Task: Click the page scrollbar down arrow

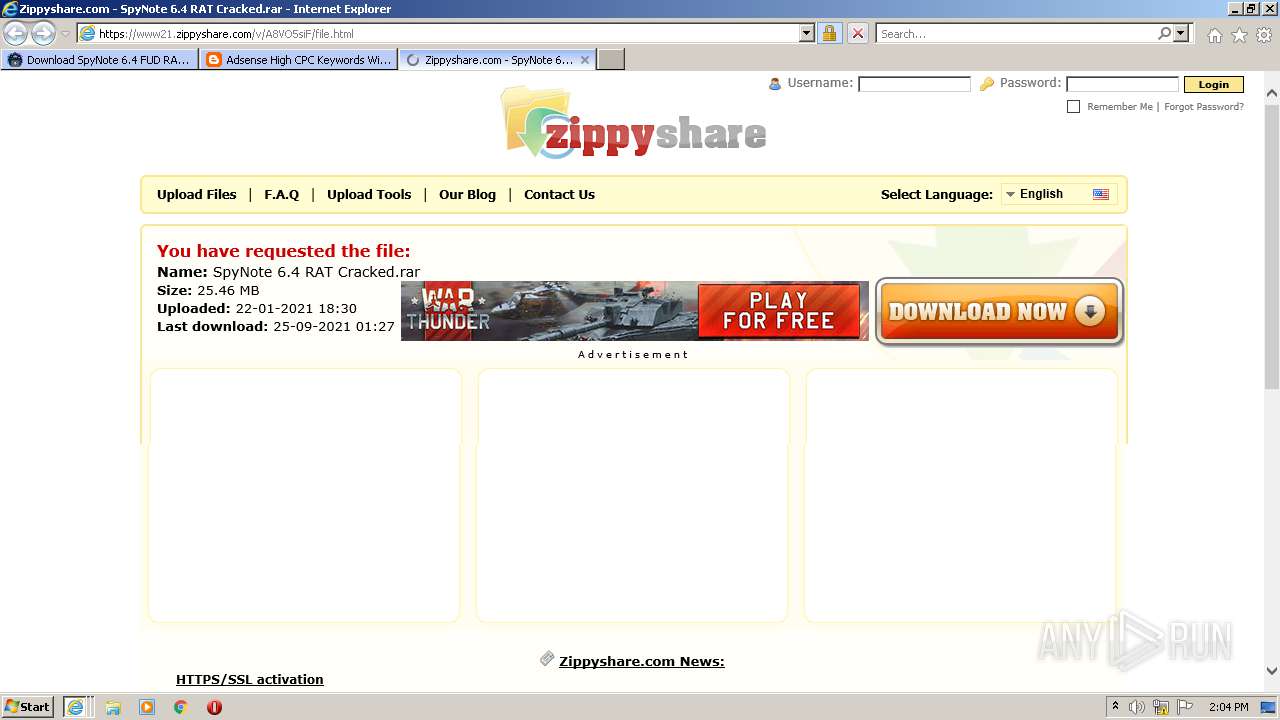Action: [1271, 671]
